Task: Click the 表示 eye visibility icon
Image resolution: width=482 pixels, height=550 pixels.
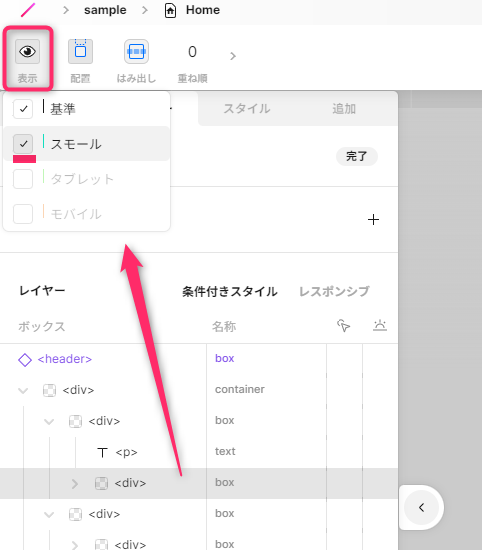Action: tap(27, 52)
